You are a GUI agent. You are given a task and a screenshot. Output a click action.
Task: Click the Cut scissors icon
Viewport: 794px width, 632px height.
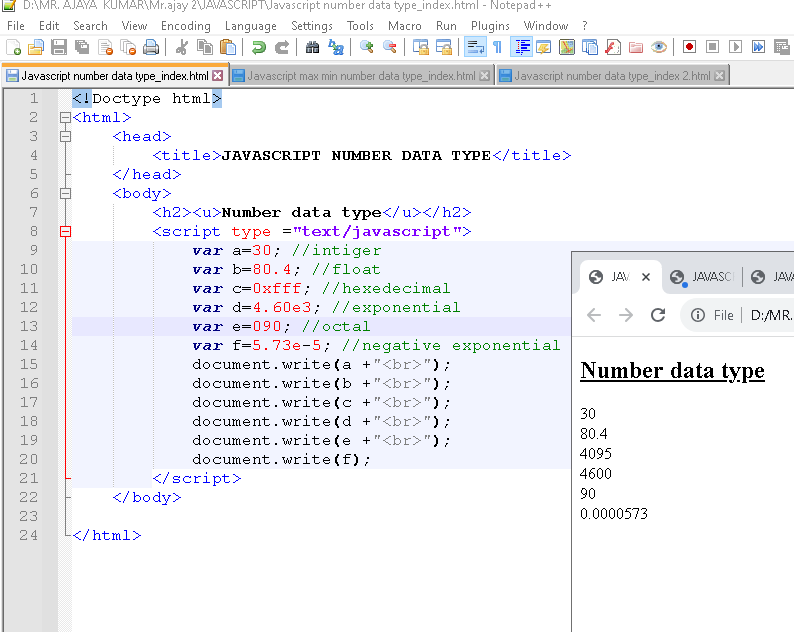click(182, 47)
